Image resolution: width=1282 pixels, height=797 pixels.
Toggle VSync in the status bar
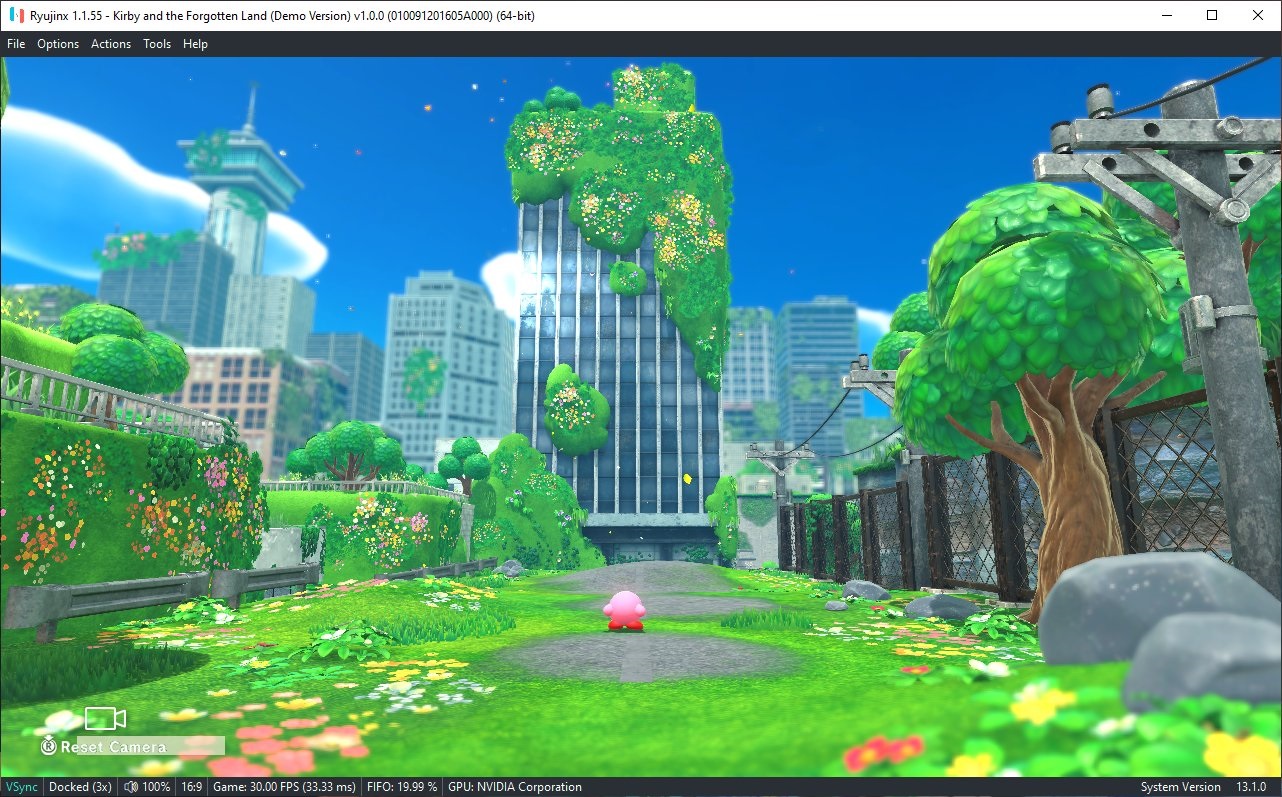click(x=21, y=787)
